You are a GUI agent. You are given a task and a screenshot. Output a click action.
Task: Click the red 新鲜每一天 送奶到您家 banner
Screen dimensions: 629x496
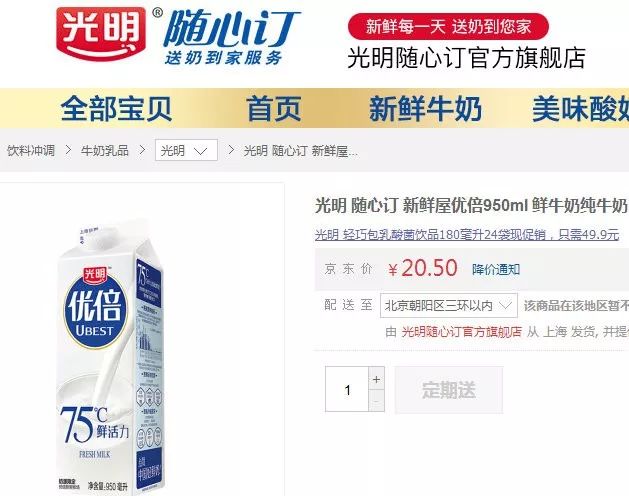pyautogui.click(x=448, y=26)
